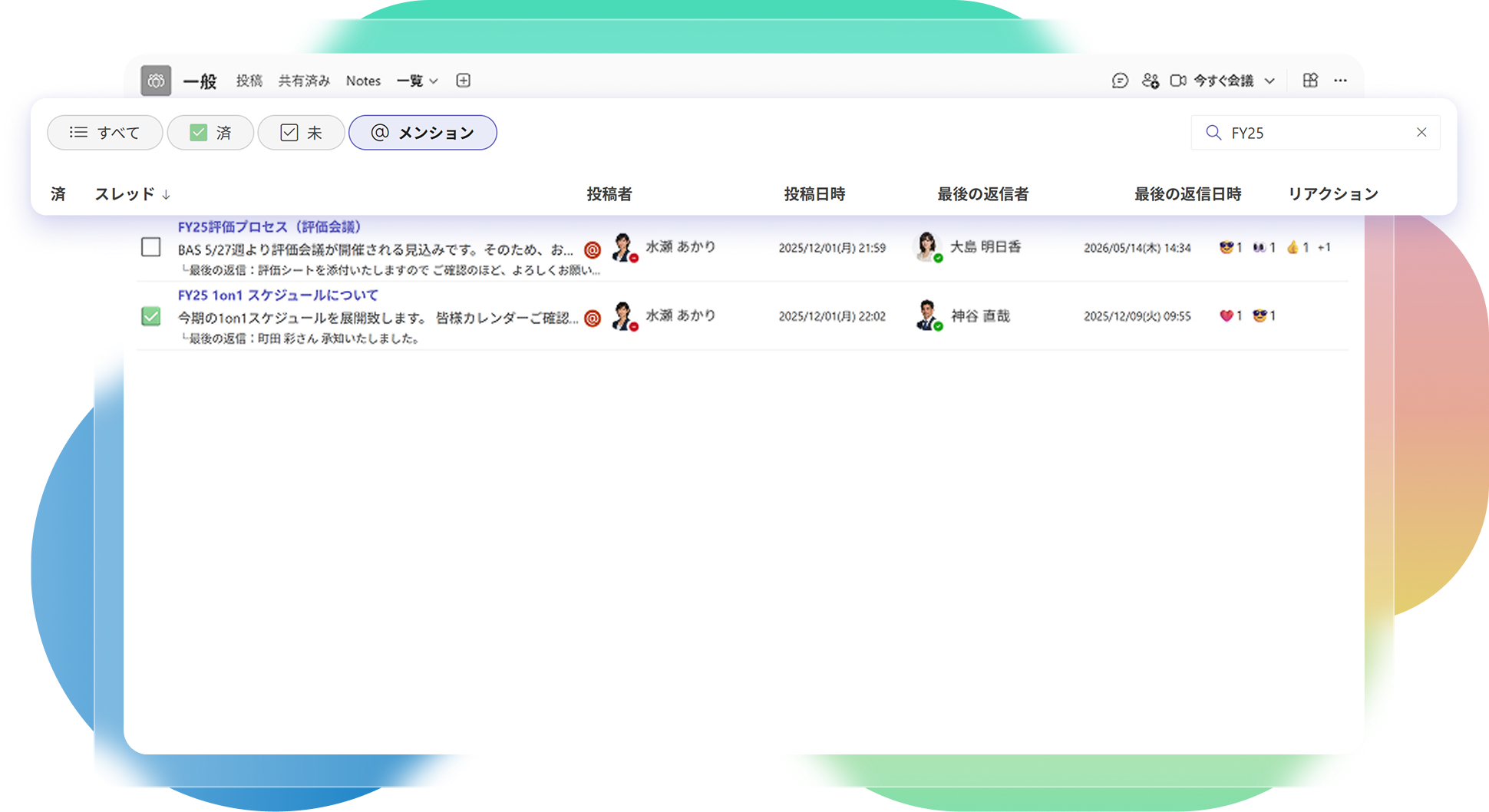This screenshot has width=1489, height=812.
Task: Expand the 今すぐ会議 dropdown arrow
Action: coord(1269,81)
